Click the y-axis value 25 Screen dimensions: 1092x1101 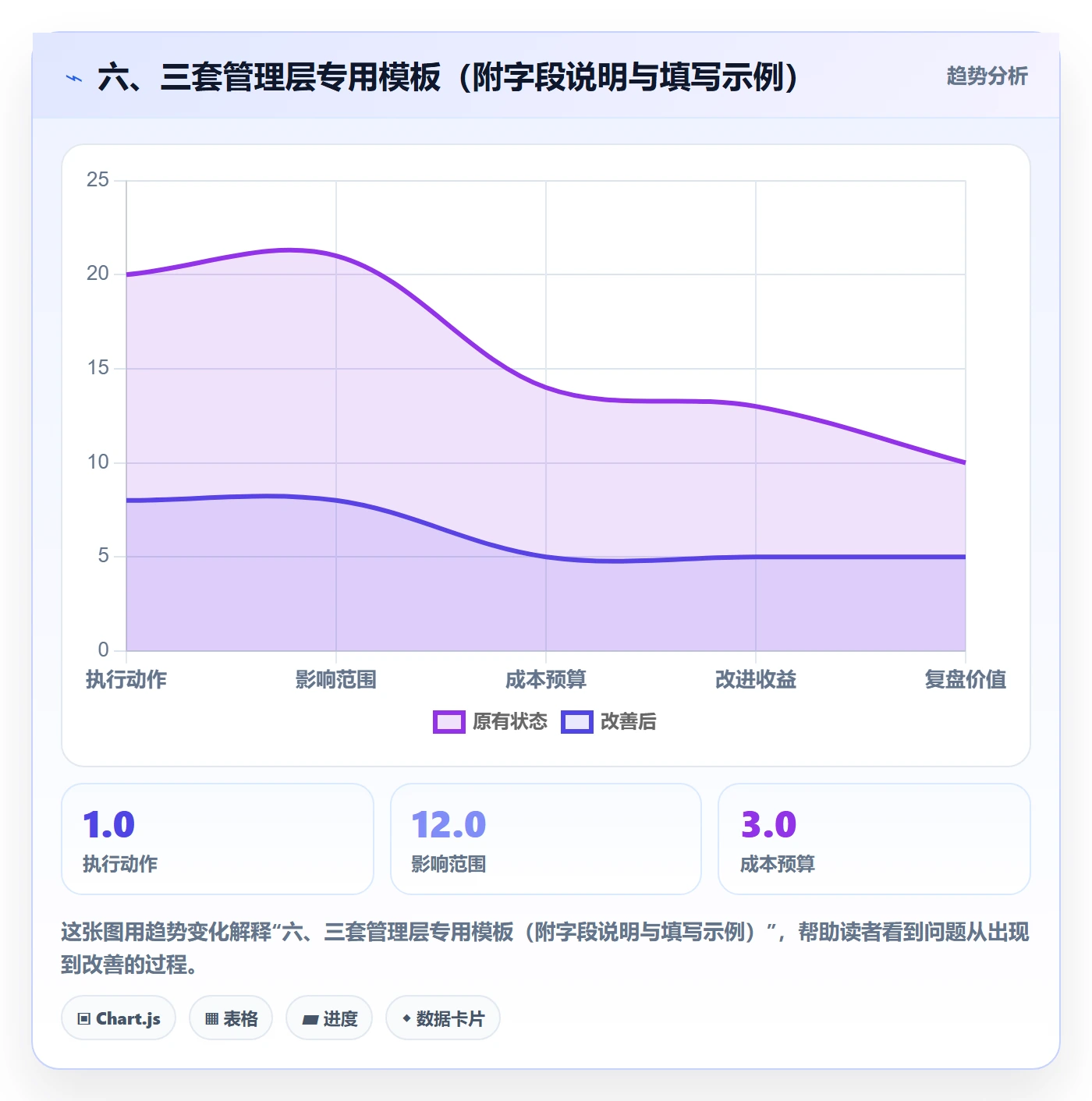click(98, 180)
